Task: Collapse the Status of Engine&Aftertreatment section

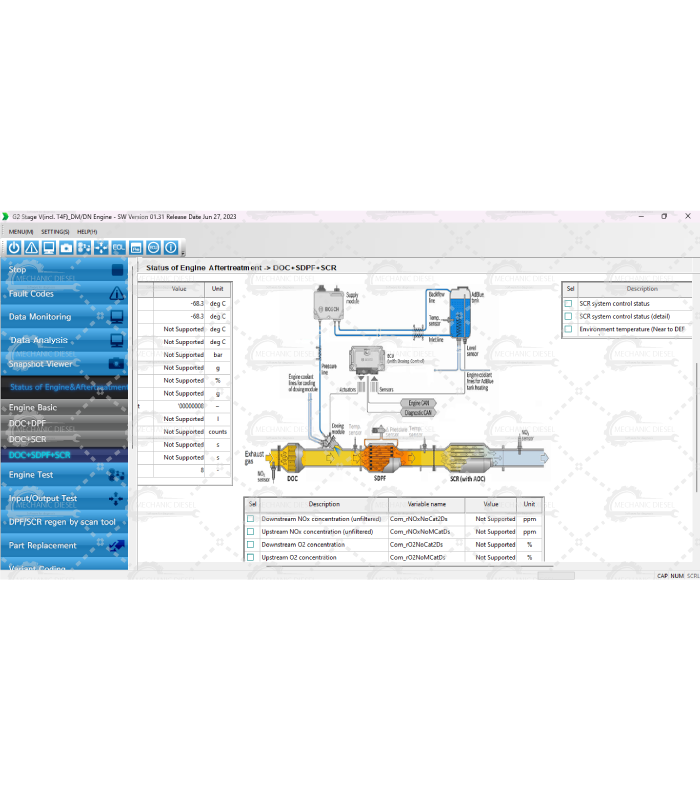Action: (x=66, y=387)
